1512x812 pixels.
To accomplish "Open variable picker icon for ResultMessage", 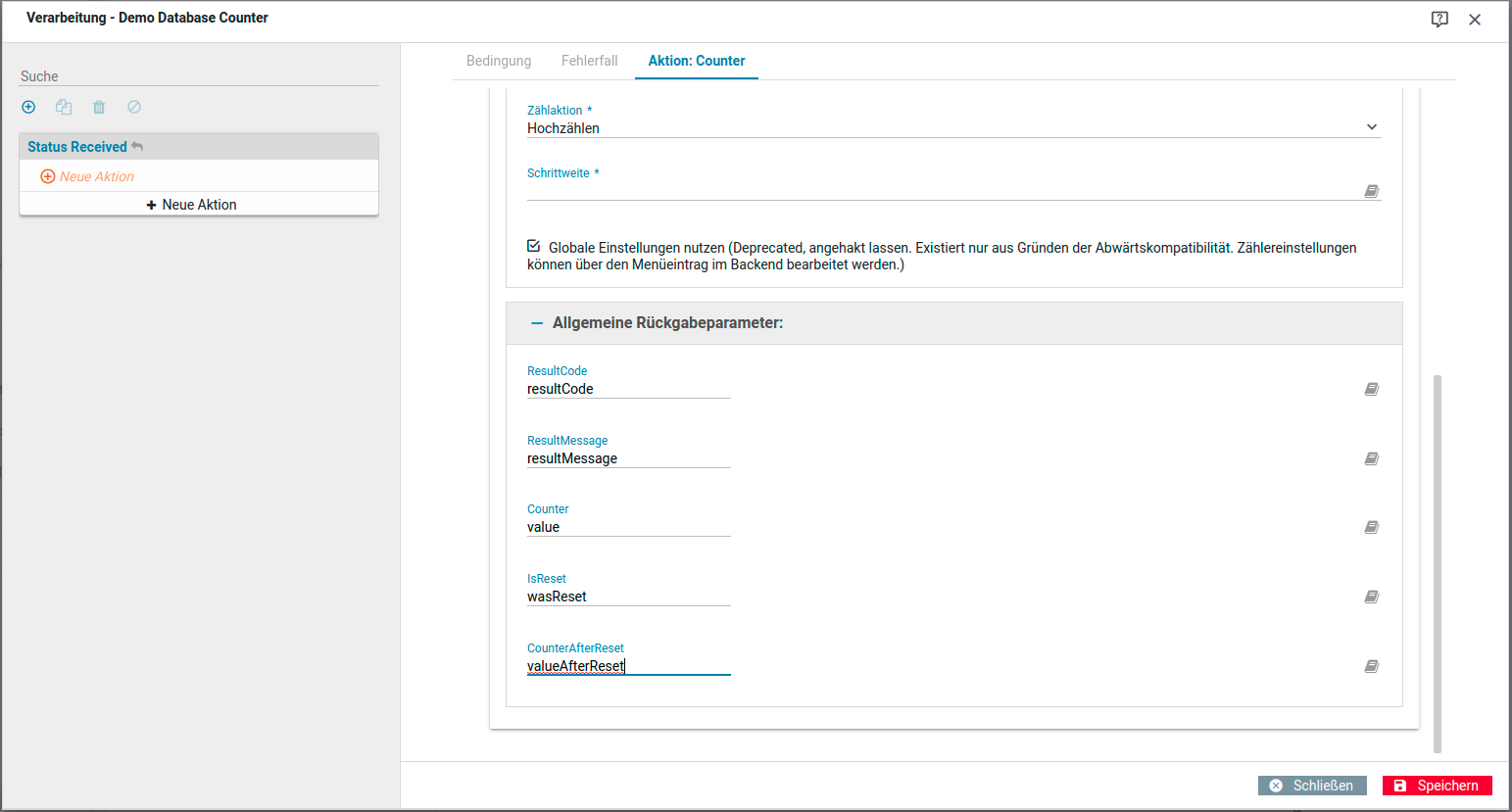I will click(x=1372, y=458).
